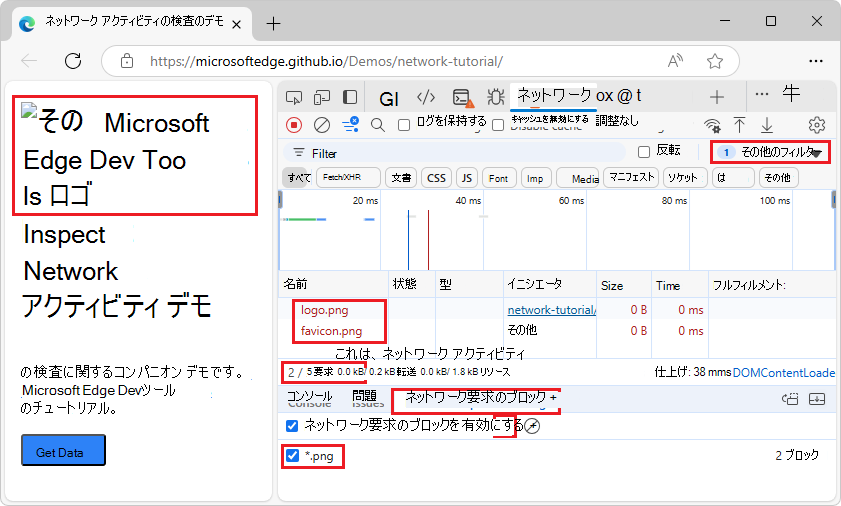Screen dimensions: 841x506
Task: Filter by その他 type requests
Action: click(778, 178)
